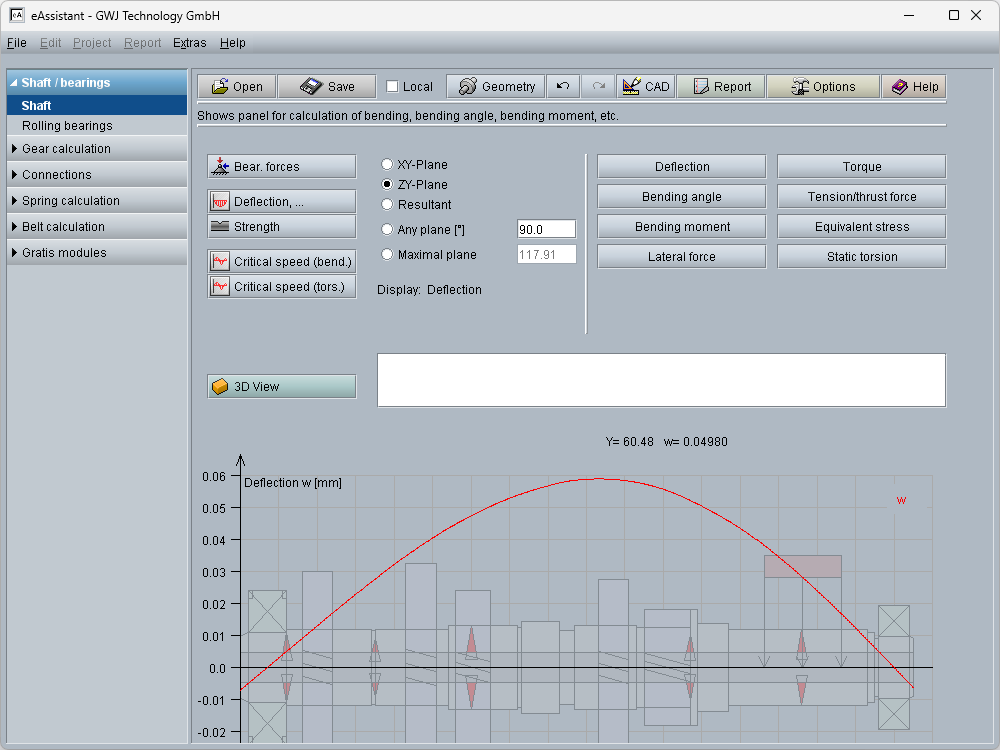Click the Open folder toolbar icon
The height and width of the screenshot is (750, 1000).
point(218,87)
